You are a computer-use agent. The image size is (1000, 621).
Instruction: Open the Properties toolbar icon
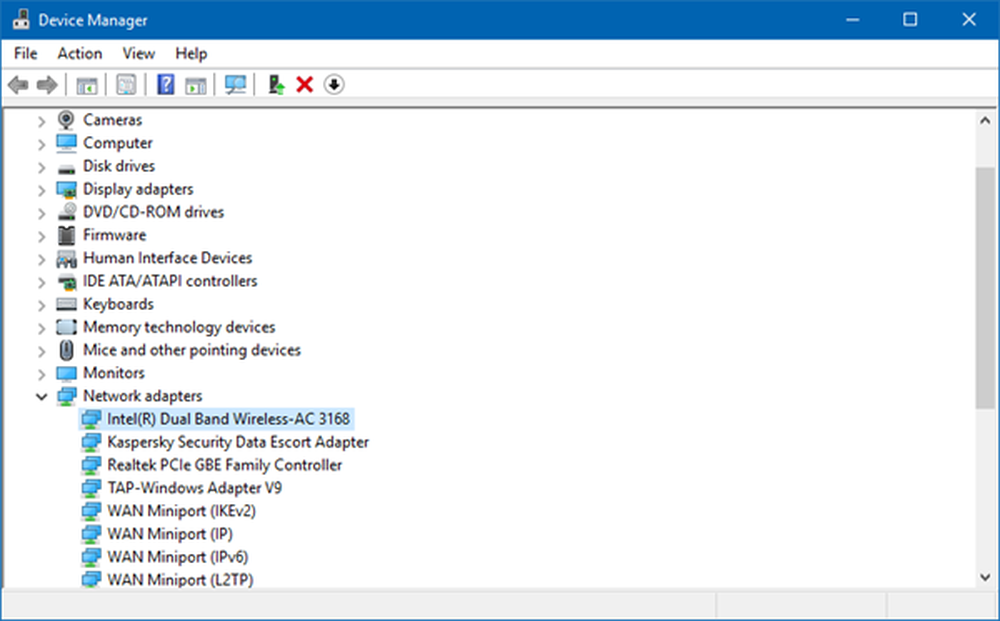pyautogui.click(x=127, y=85)
